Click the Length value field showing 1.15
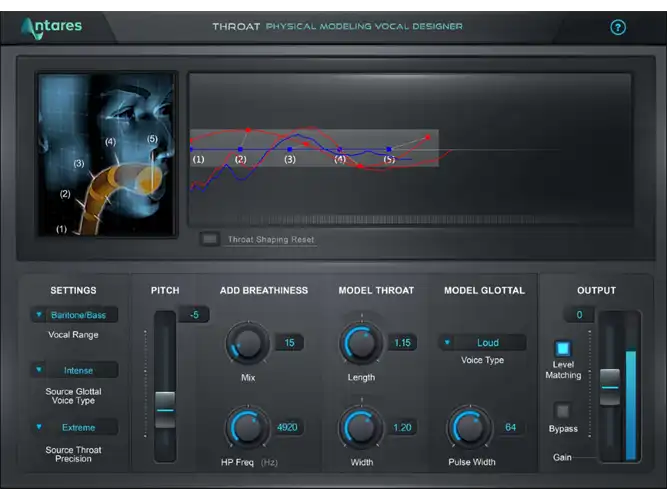The width and height of the screenshot is (667, 500). [402, 343]
